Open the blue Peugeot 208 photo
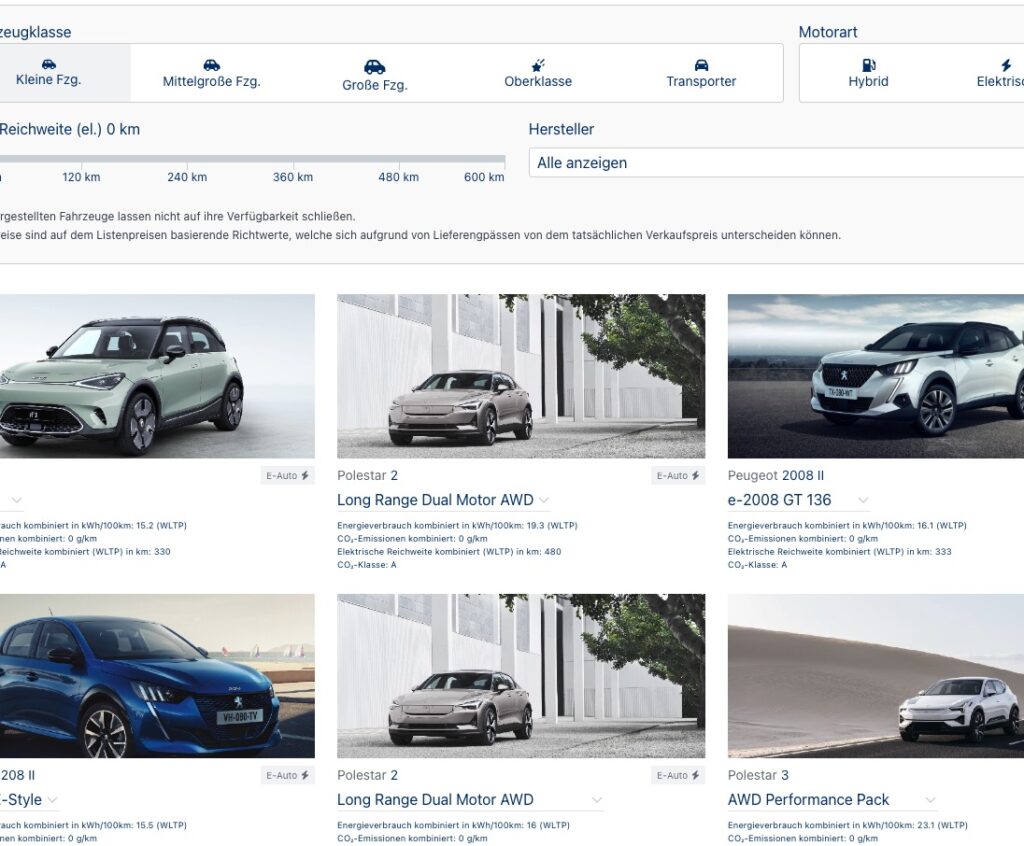The width and height of the screenshot is (1024, 846). pos(155,676)
